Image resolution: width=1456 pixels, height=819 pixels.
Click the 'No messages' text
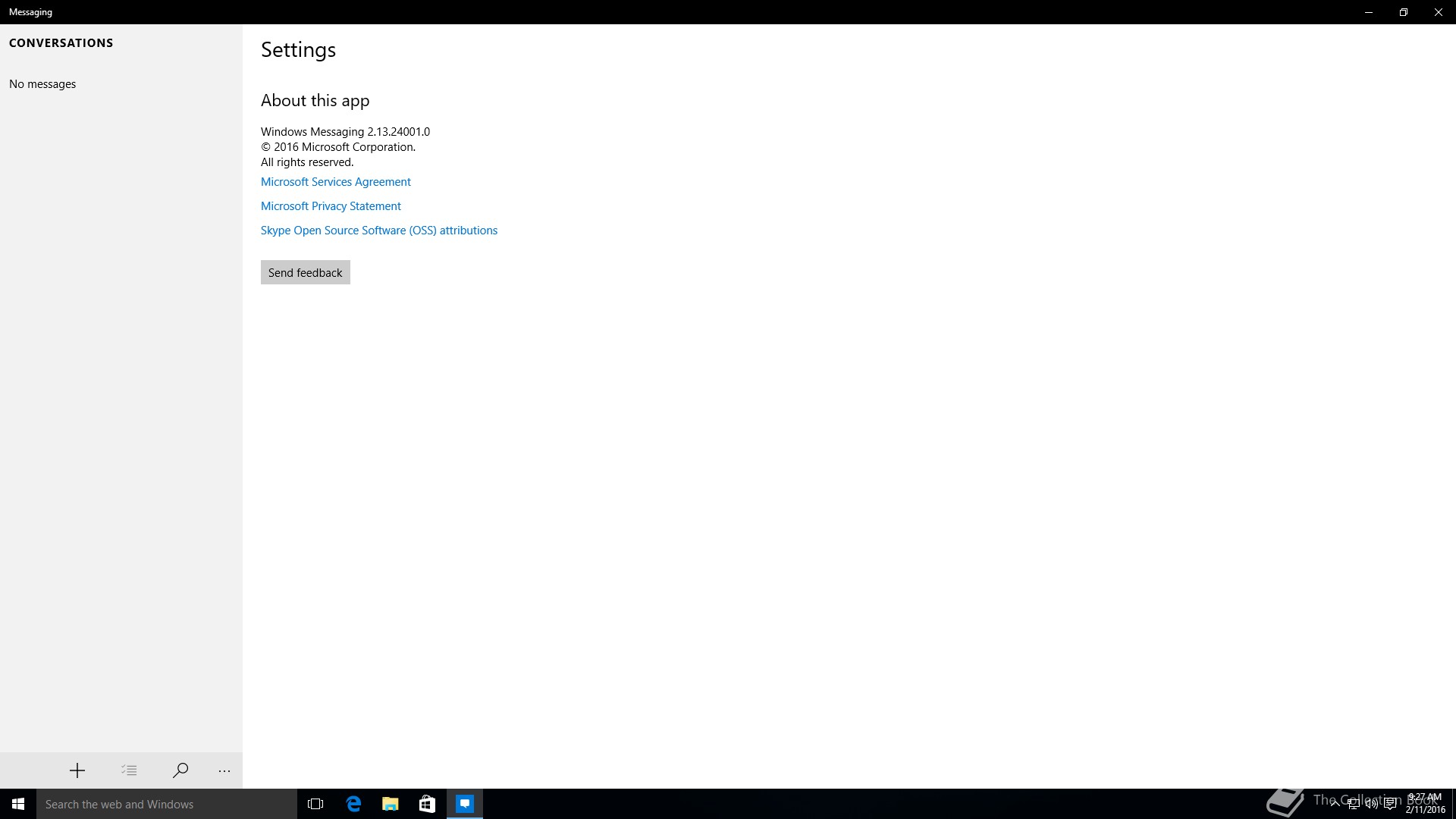tap(42, 84)
